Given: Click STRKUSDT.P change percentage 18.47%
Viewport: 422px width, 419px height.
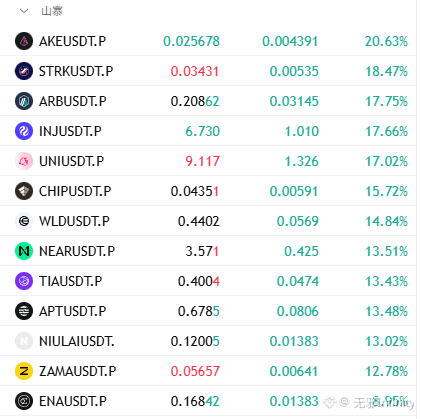Looking at the screenshot, I should click(386, 71).
